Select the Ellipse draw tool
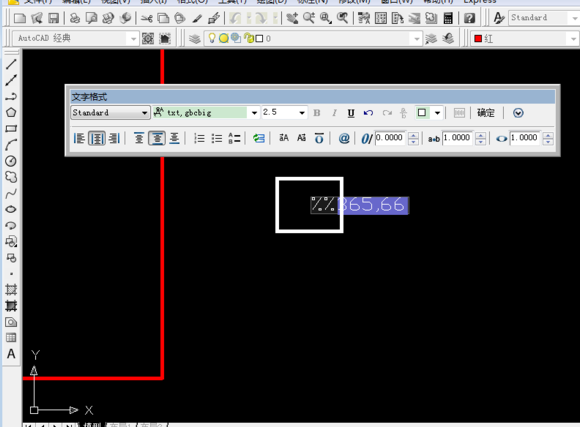 pos(11,209)
